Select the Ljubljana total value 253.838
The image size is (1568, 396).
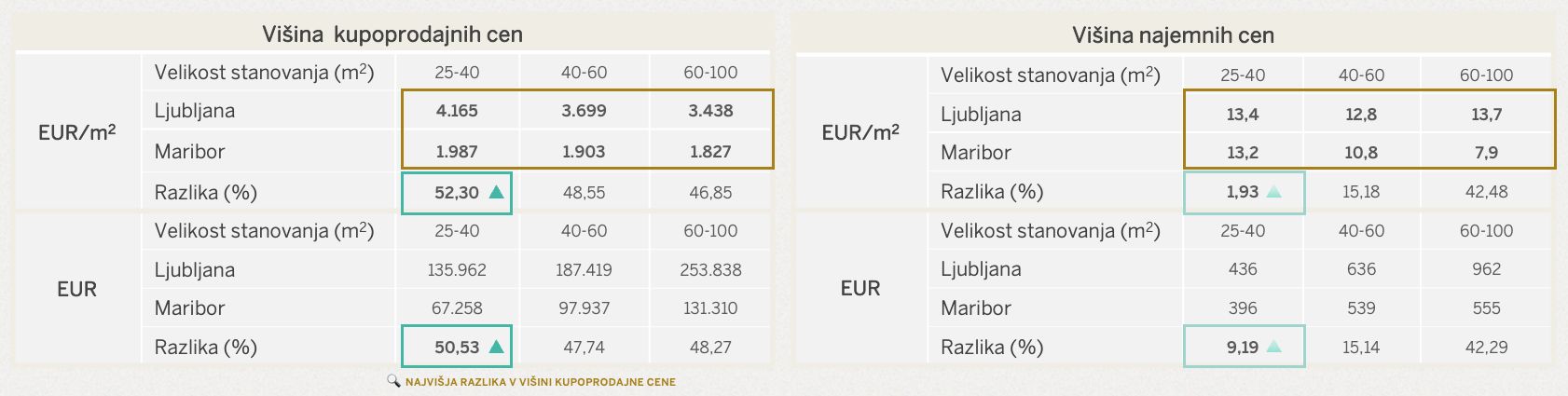click(710, 270)
